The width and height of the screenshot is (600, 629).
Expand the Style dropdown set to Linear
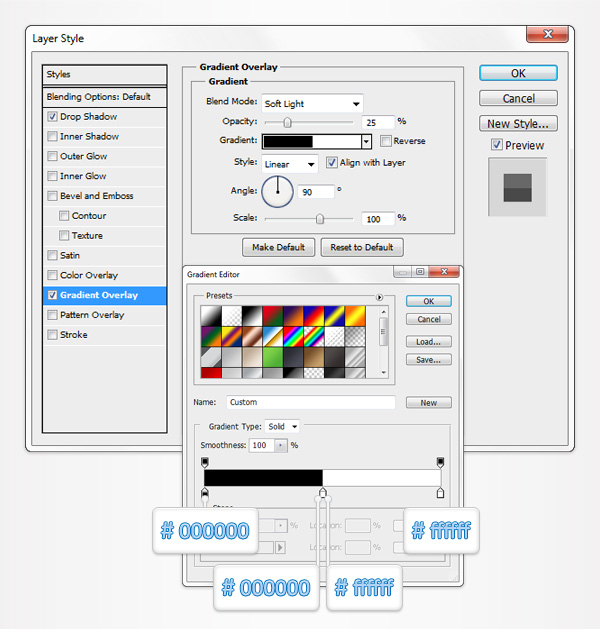(x=289, y=163)
